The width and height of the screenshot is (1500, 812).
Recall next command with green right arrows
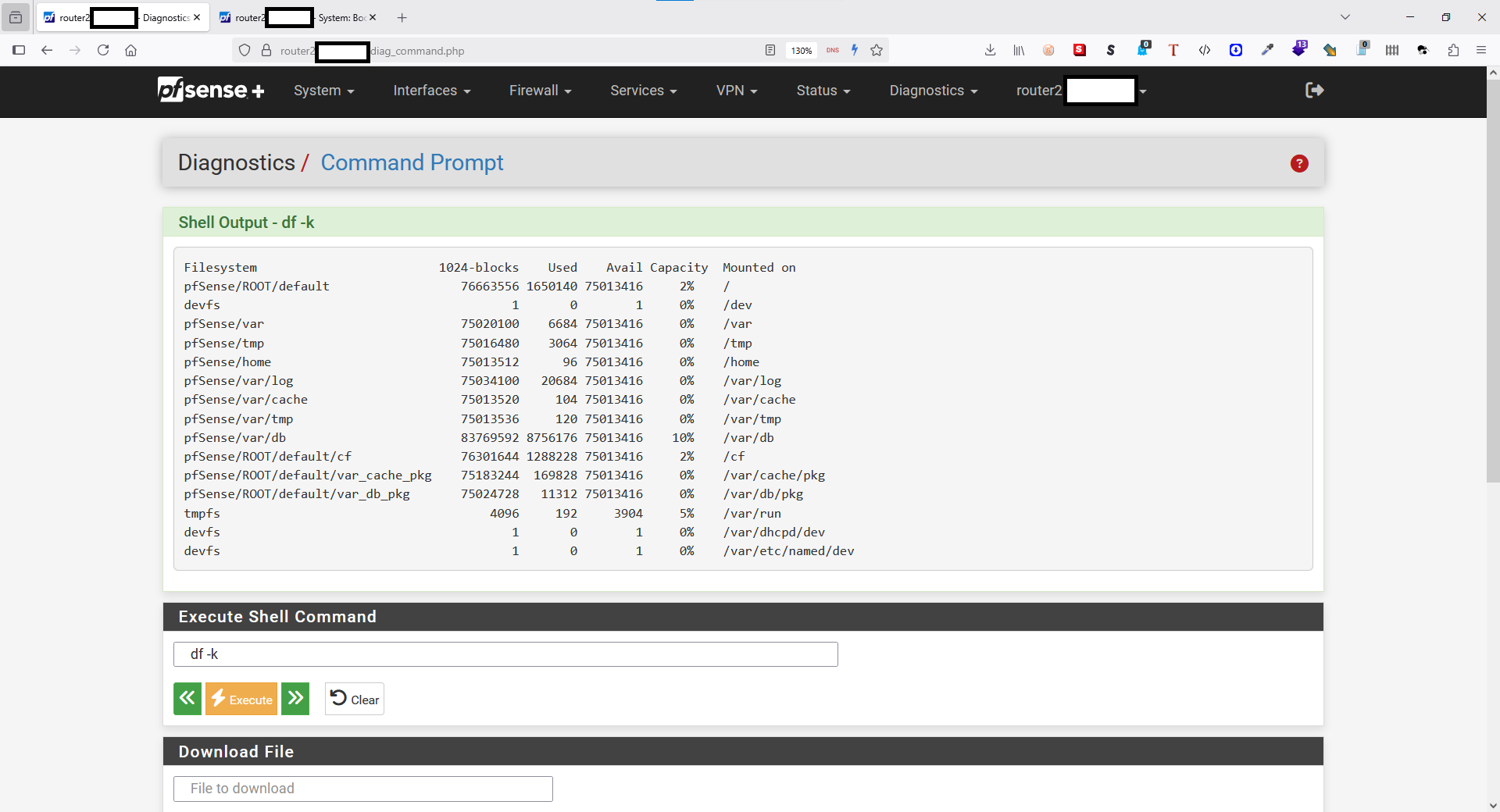pos(295,699)
